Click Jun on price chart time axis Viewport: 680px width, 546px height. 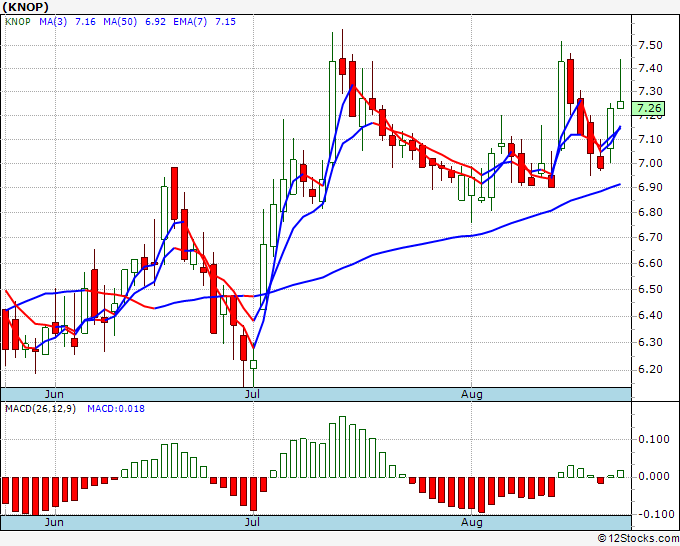(x=54, y=394)
